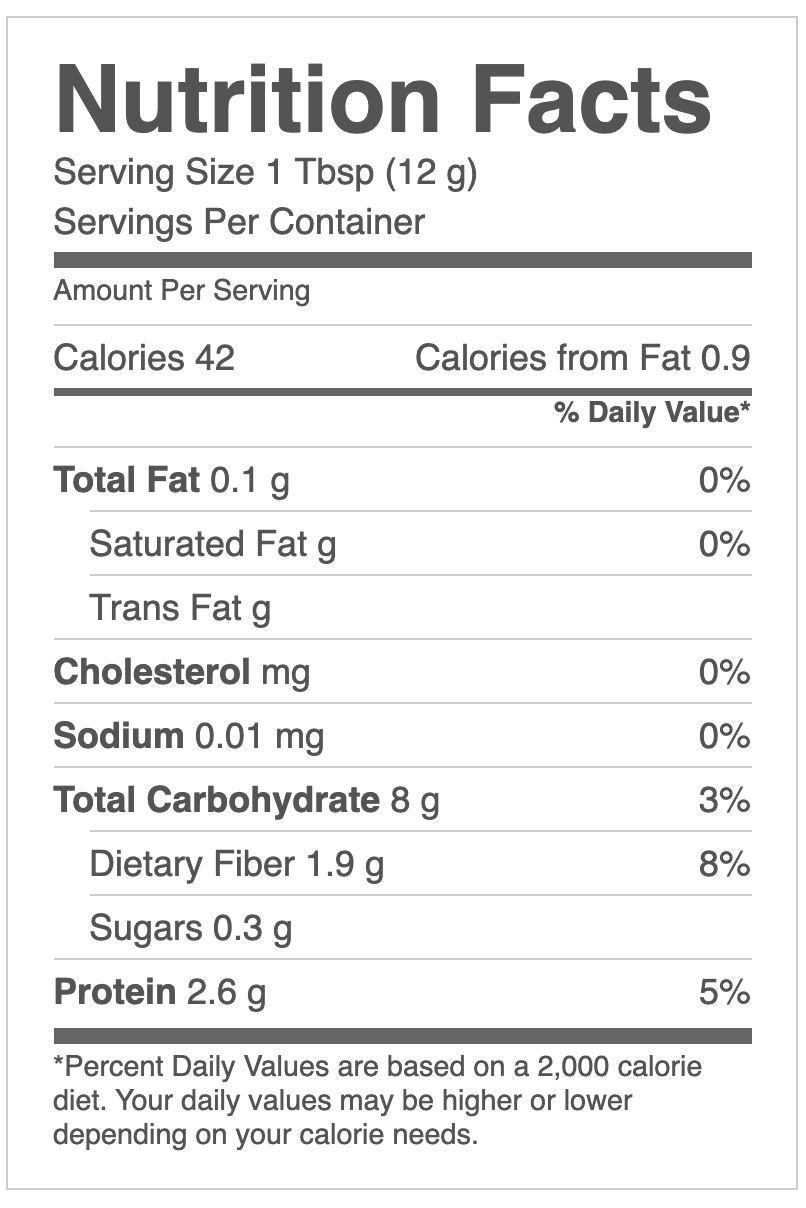Click the 8% dietary fiber value

click(x=724, y=865)
